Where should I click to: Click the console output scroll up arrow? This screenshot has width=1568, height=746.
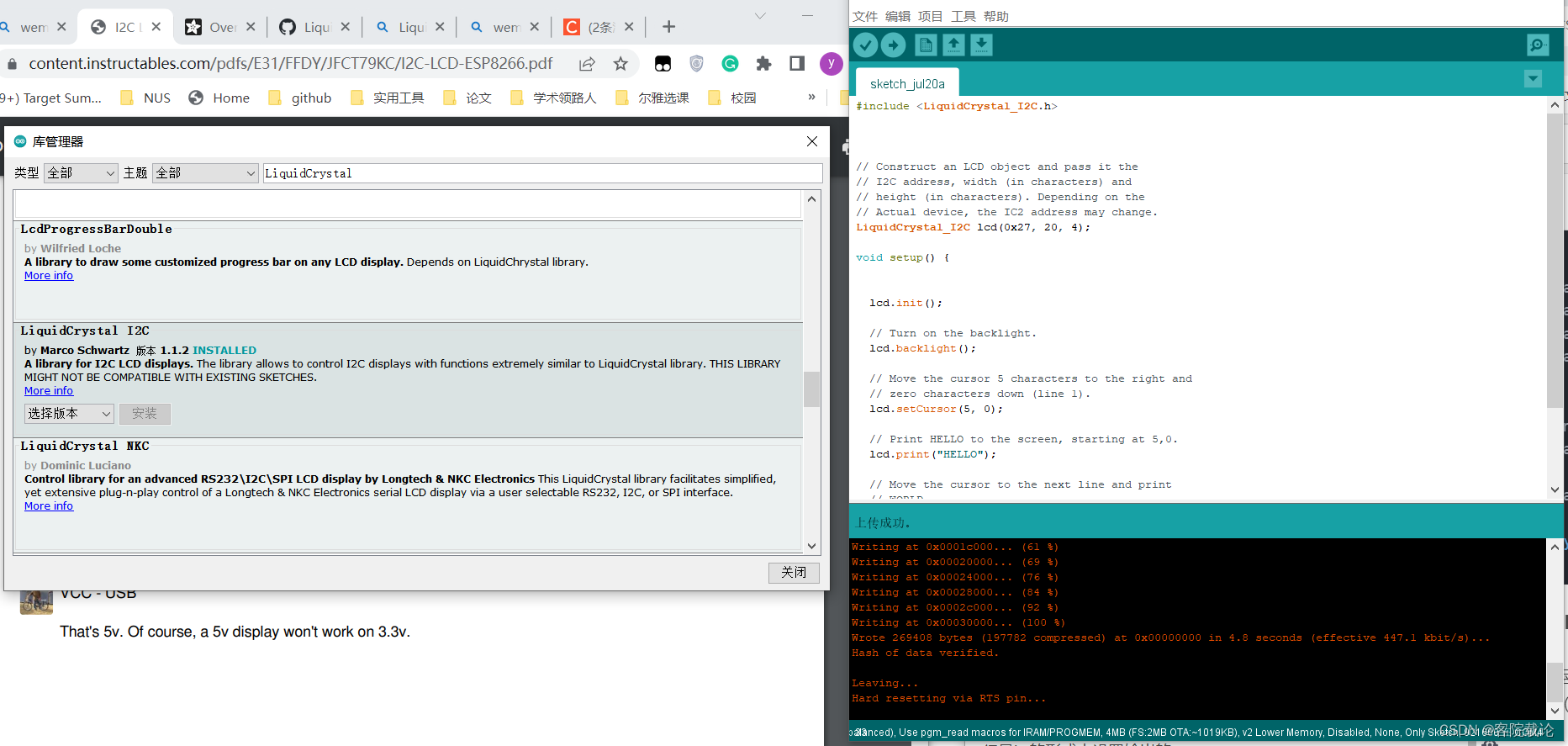1555,547
